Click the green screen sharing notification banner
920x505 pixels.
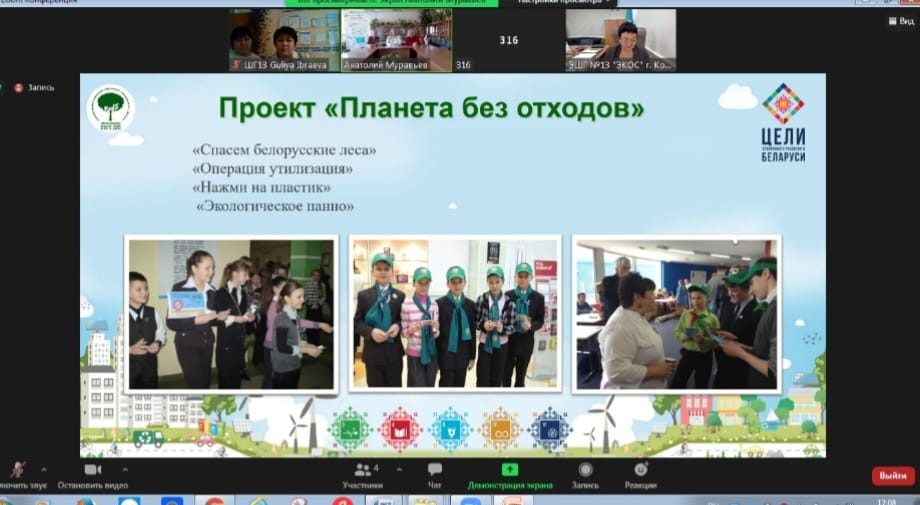391,2
